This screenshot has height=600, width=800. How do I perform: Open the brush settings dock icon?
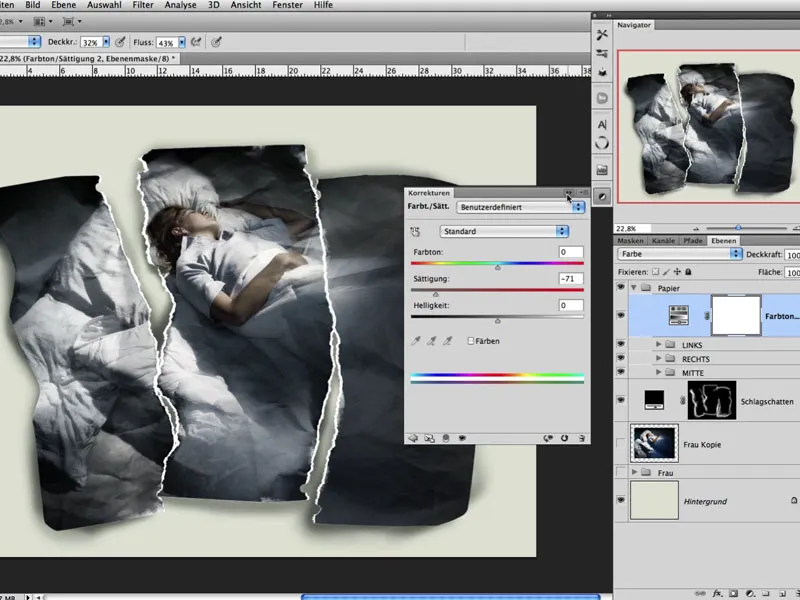point(602,53)
